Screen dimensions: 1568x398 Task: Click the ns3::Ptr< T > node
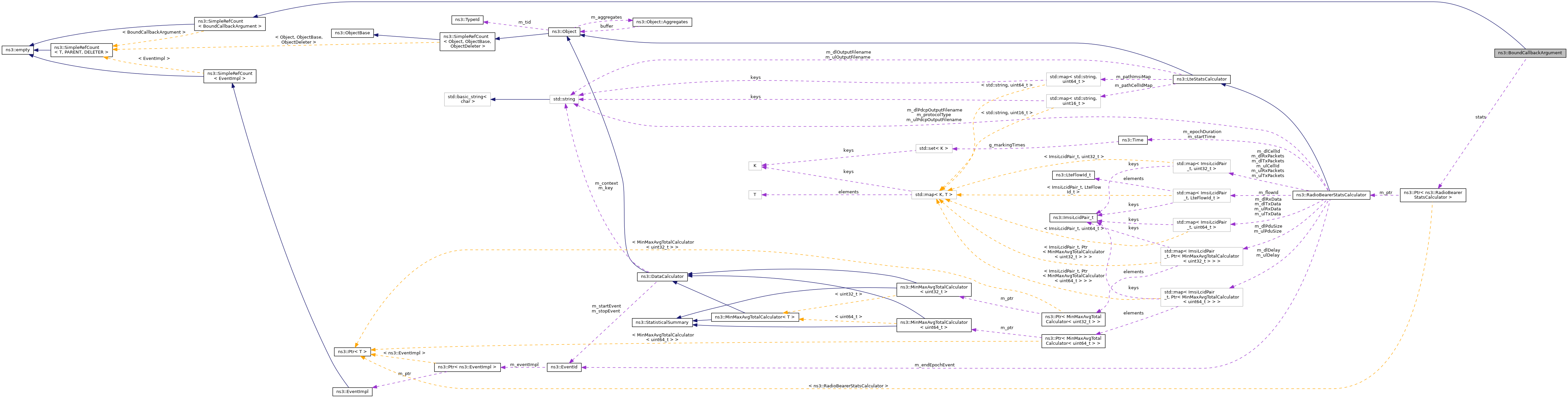[352, 352]
